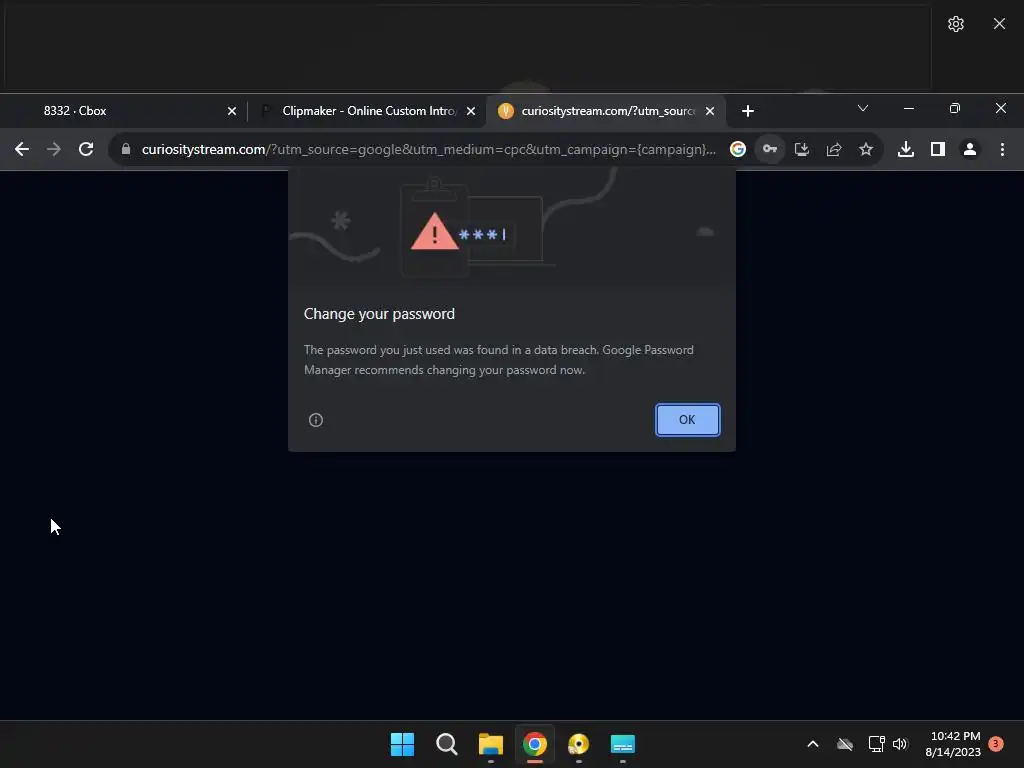Open the network tray icon
The height and width of the screenshot is (768, 1024).
point(876,744)
